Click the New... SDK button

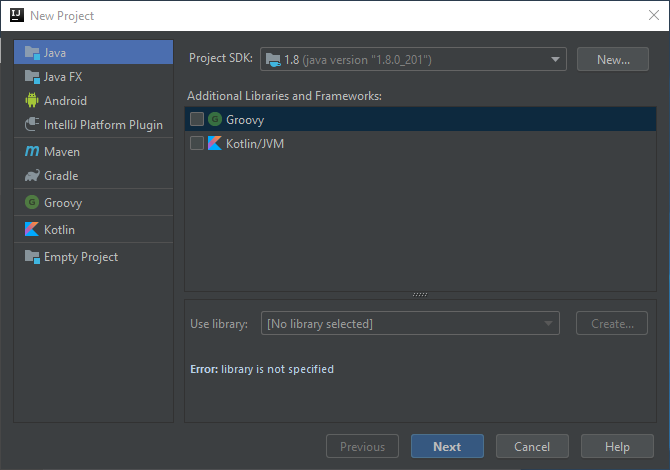click(x=613, y=60)
